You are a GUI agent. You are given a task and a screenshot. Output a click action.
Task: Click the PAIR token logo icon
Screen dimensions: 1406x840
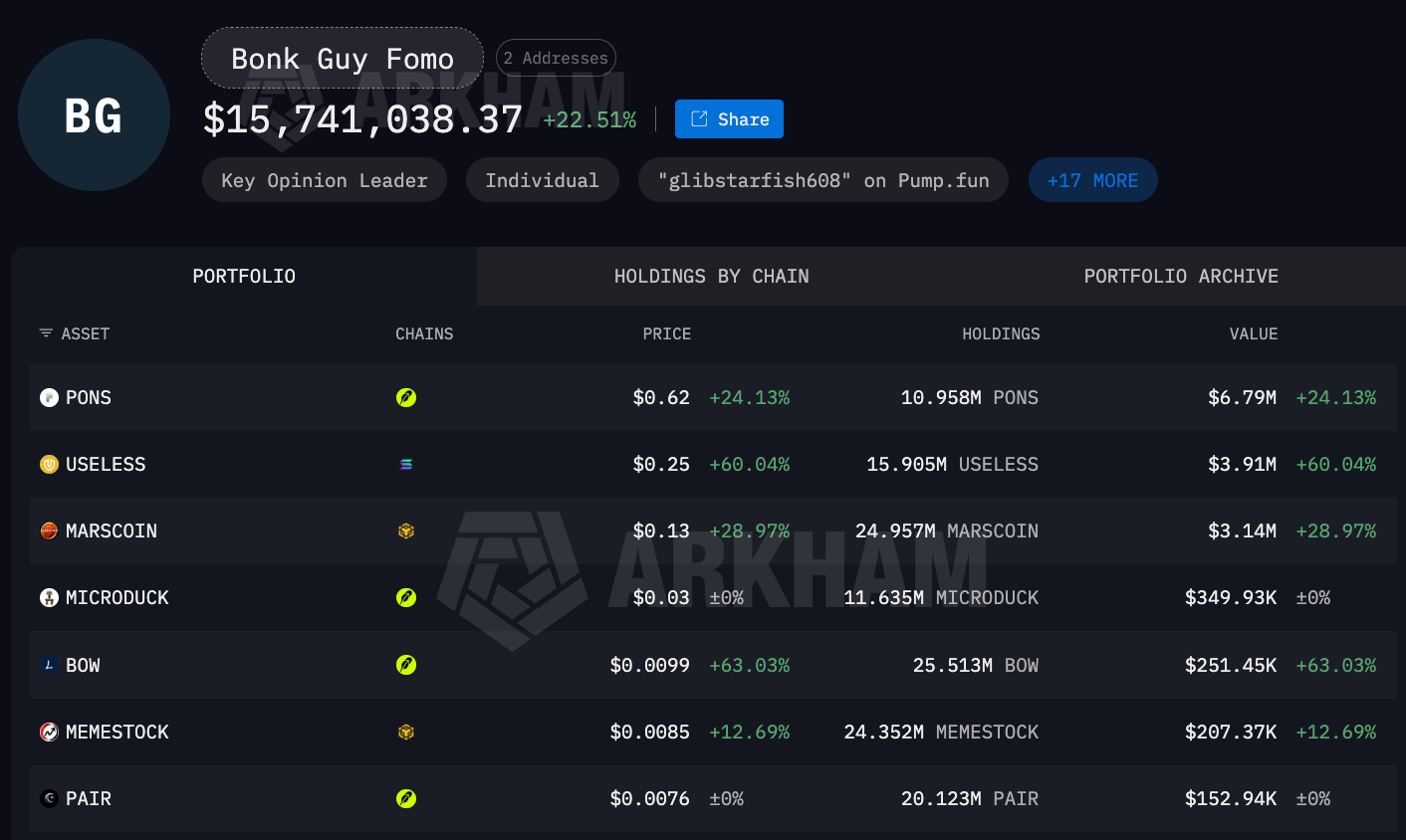[49, 798]
